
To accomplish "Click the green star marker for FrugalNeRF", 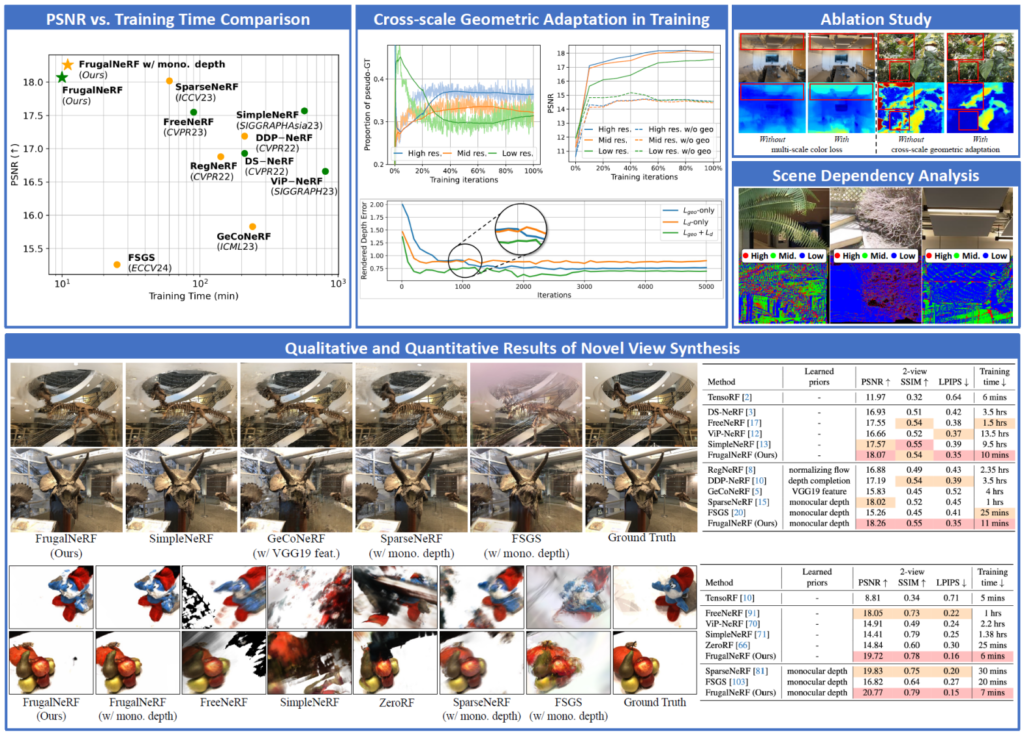I will click(62, 77).
